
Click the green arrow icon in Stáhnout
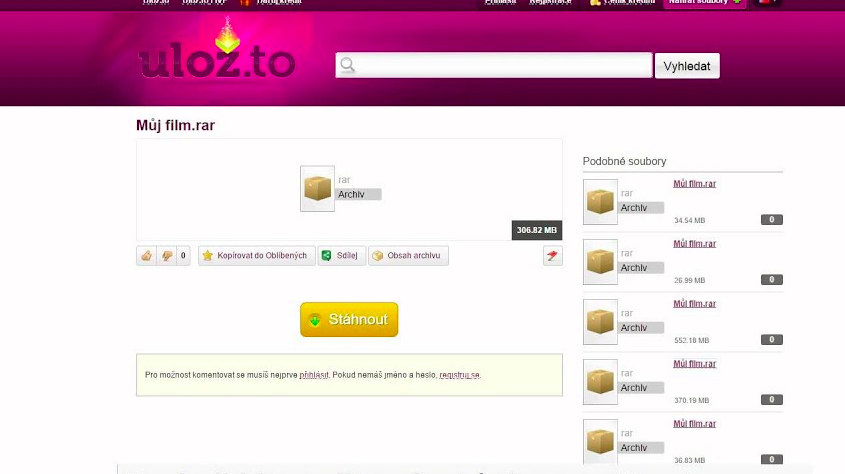[315, 320]
